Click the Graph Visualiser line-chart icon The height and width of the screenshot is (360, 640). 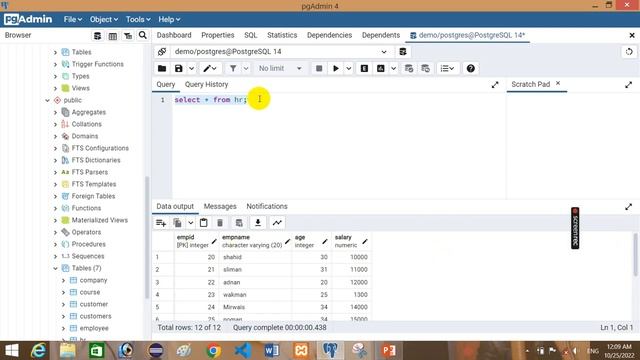coord(277,223)
